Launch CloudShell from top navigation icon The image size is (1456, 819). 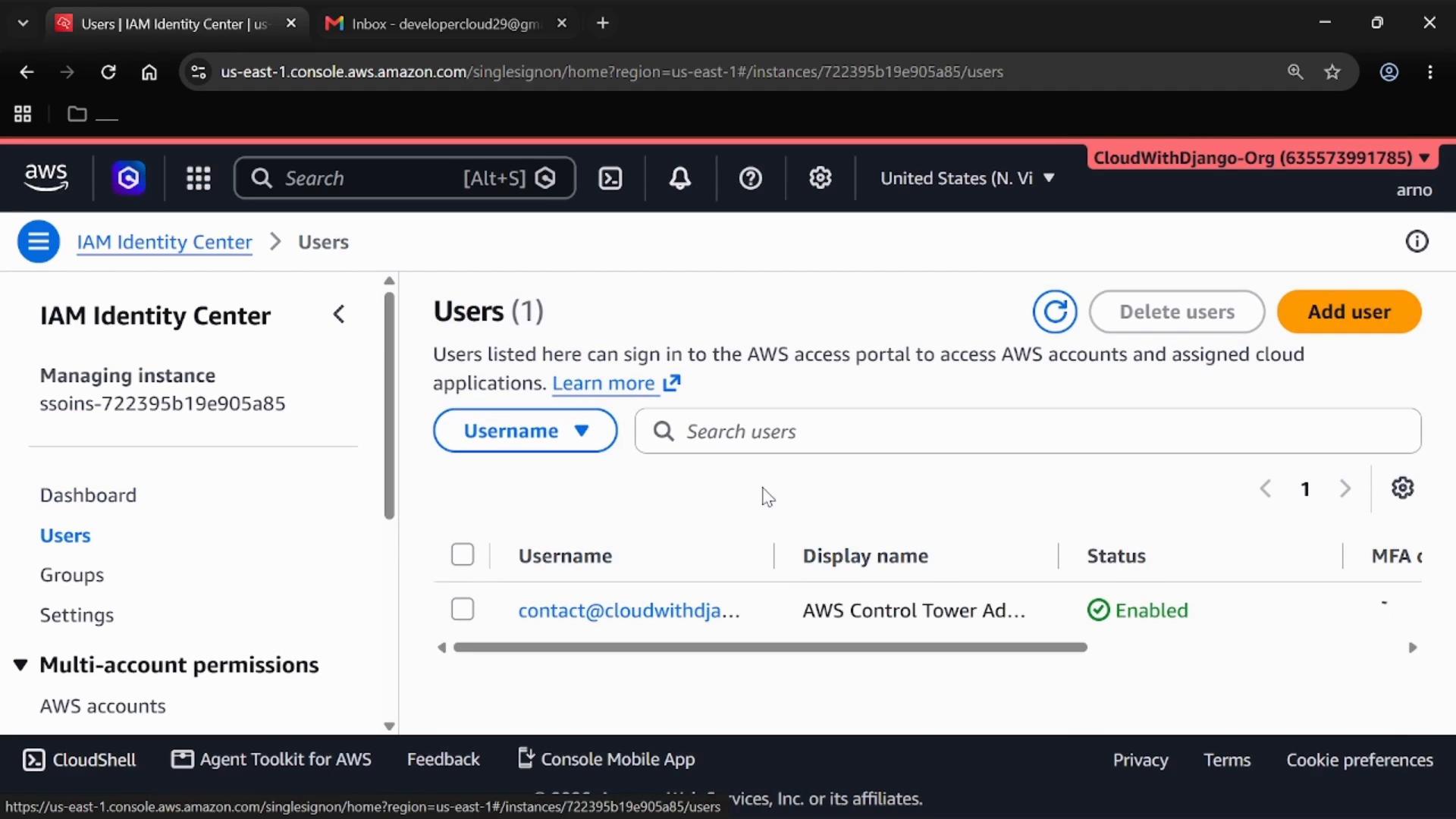coord(610,178)
